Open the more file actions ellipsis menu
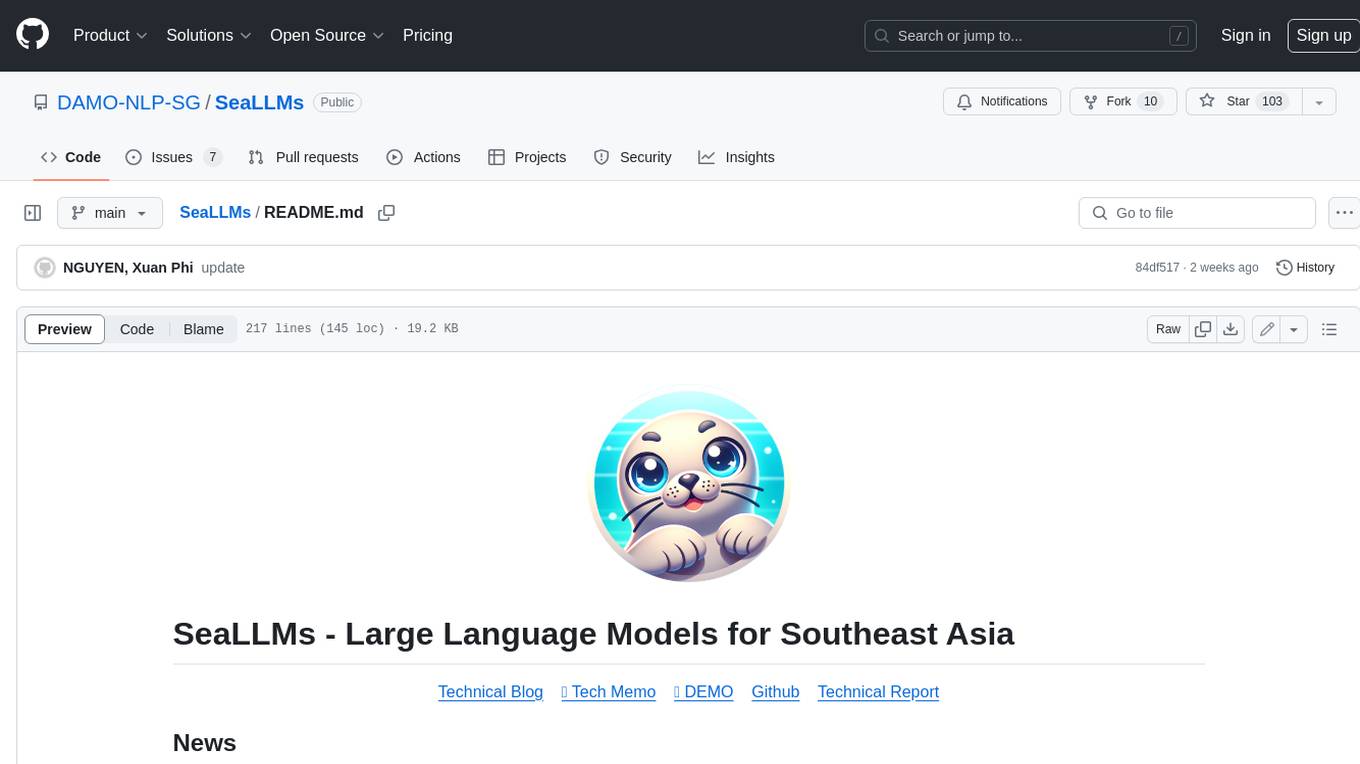The height and width of the screenshot is (764, 1360). (x=1344, y=213)
